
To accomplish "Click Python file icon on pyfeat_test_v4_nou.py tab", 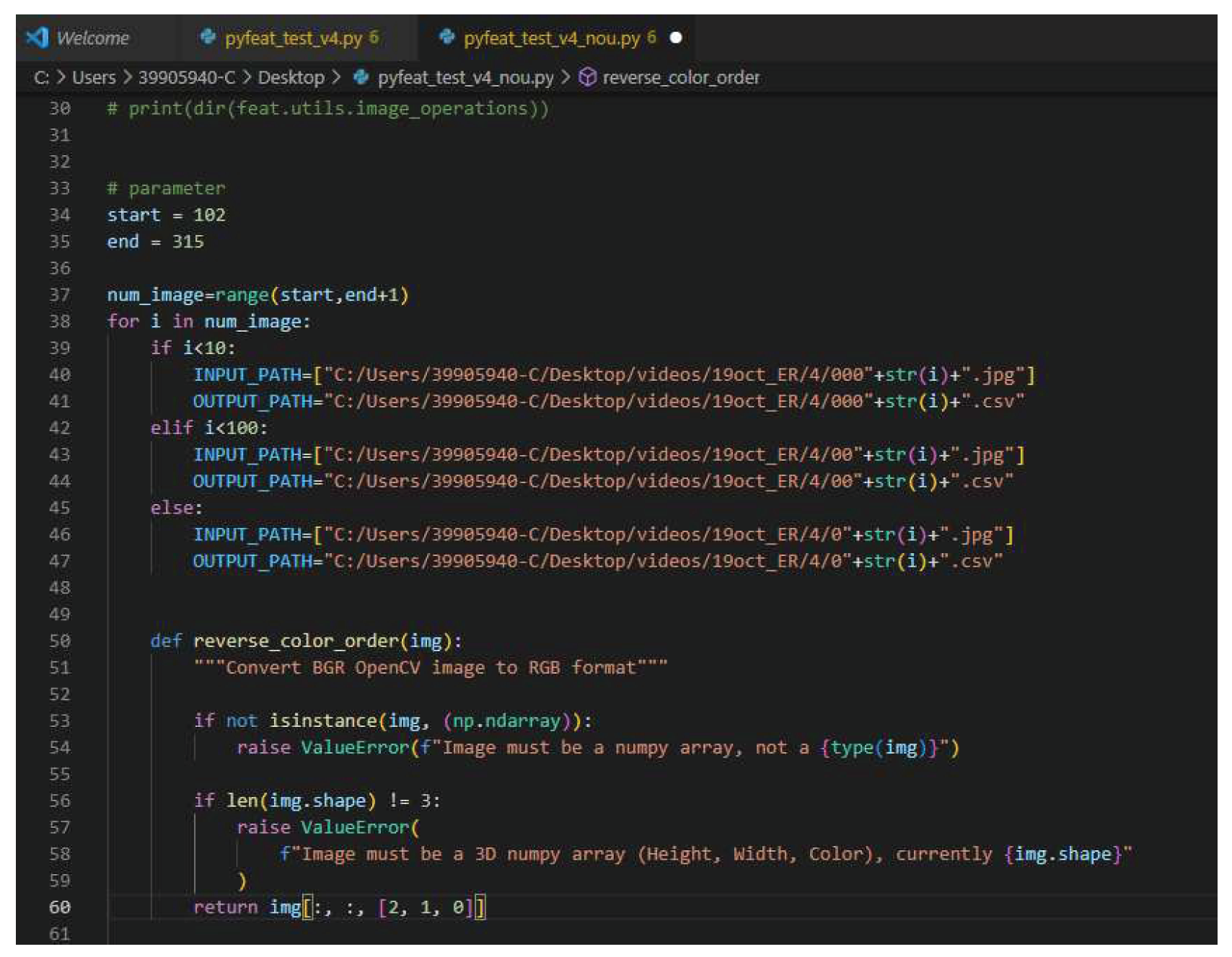I will click(447, 37).
